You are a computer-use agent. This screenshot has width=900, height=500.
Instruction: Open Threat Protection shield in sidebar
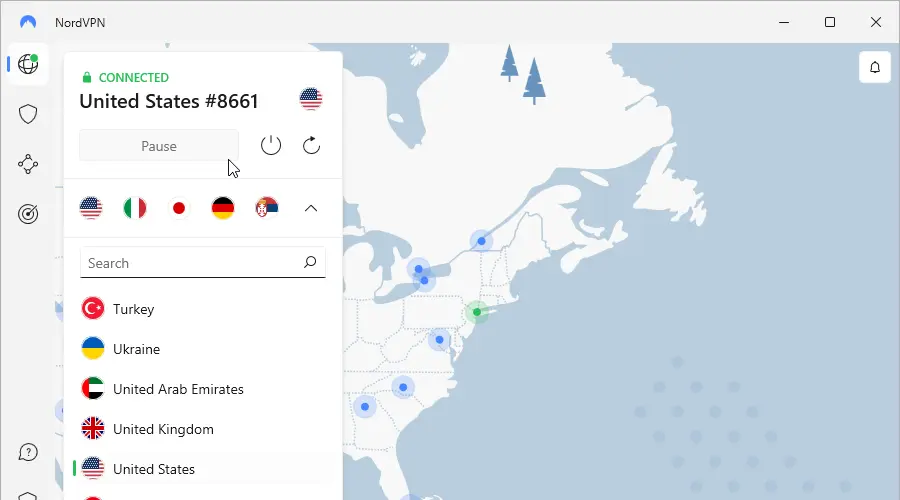tap(28, 114)
